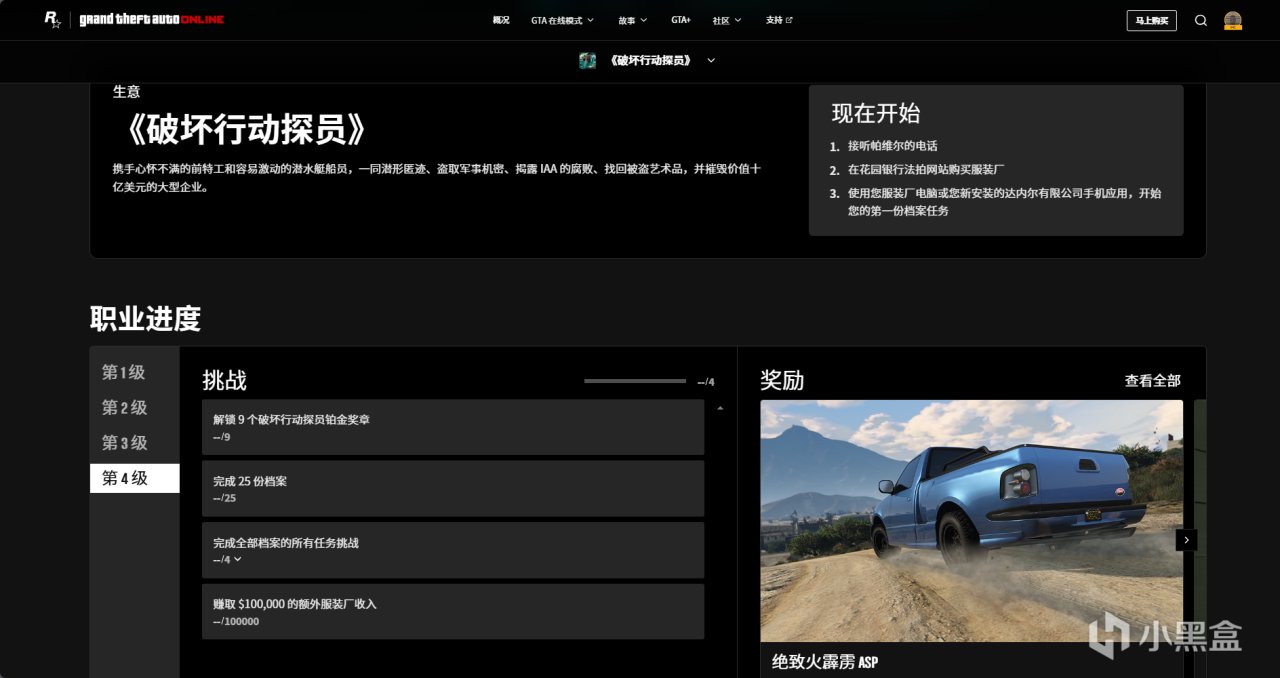The height and width of the screenshot is (678, 1280).
Task: Expand the GTA在线模式 navigation dropdown
Action: pos(562,20)
